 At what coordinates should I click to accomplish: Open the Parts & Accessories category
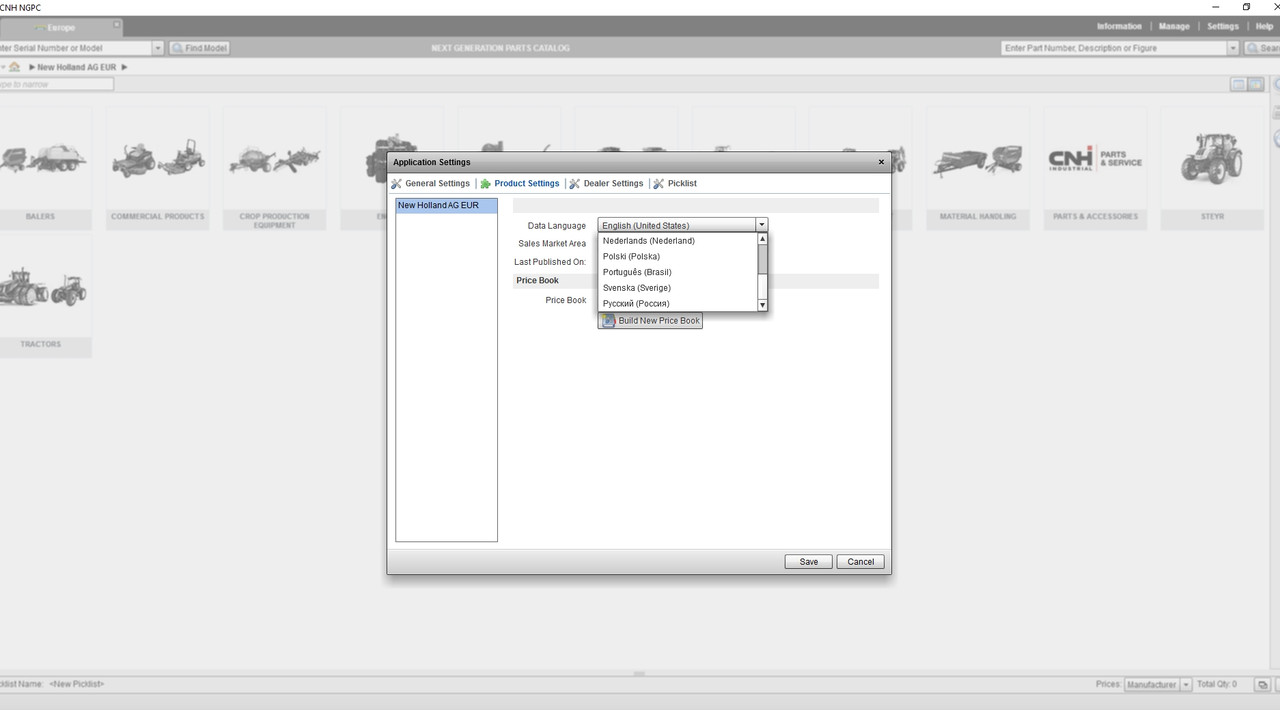1095,167
